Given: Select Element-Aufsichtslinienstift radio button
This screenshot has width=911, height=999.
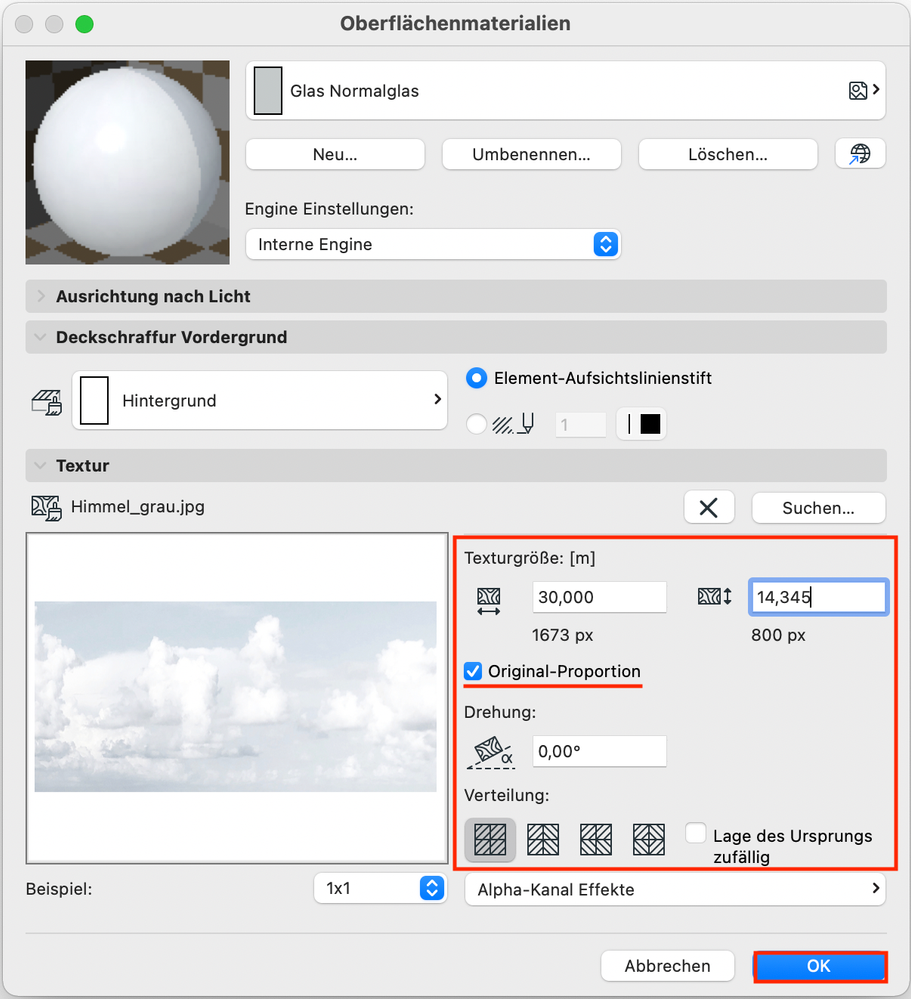Looking at the screenshot, I should click(477, 378).
